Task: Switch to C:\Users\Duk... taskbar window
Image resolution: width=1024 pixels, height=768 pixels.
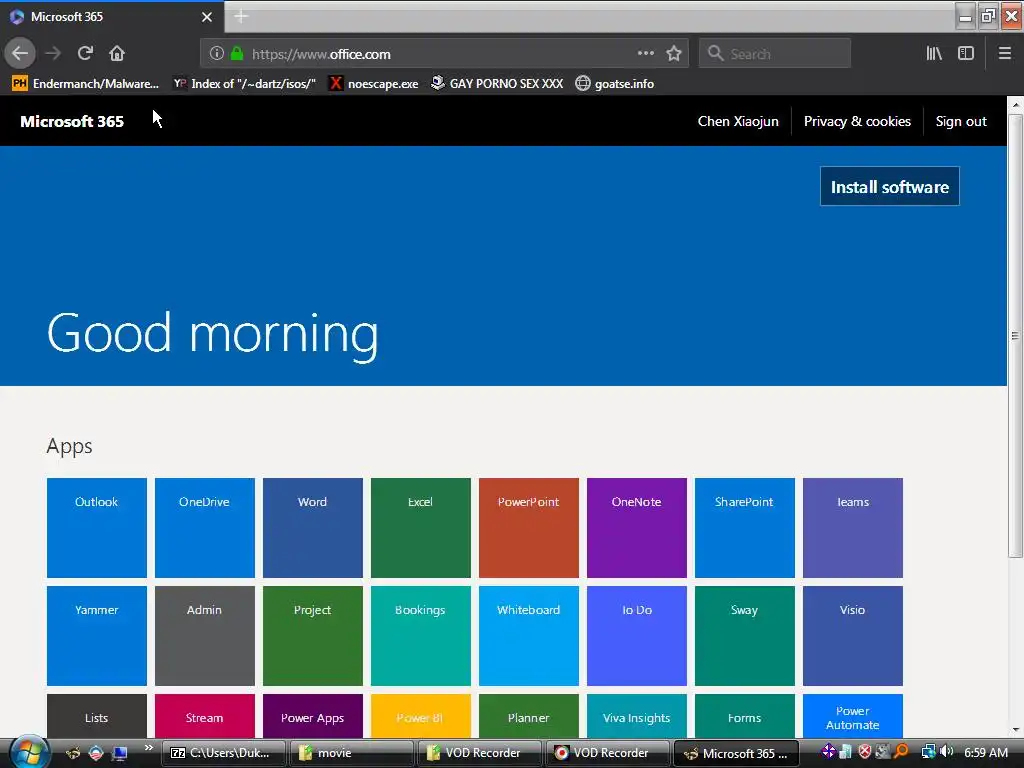Action: pos(223,753)
